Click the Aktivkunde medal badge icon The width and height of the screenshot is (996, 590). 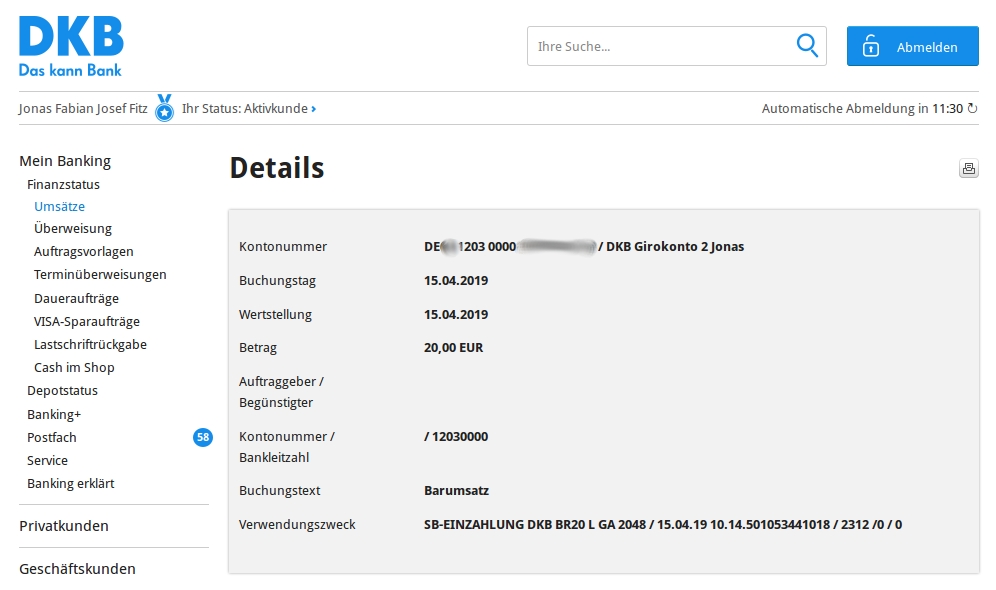click(x=165, y=108)
